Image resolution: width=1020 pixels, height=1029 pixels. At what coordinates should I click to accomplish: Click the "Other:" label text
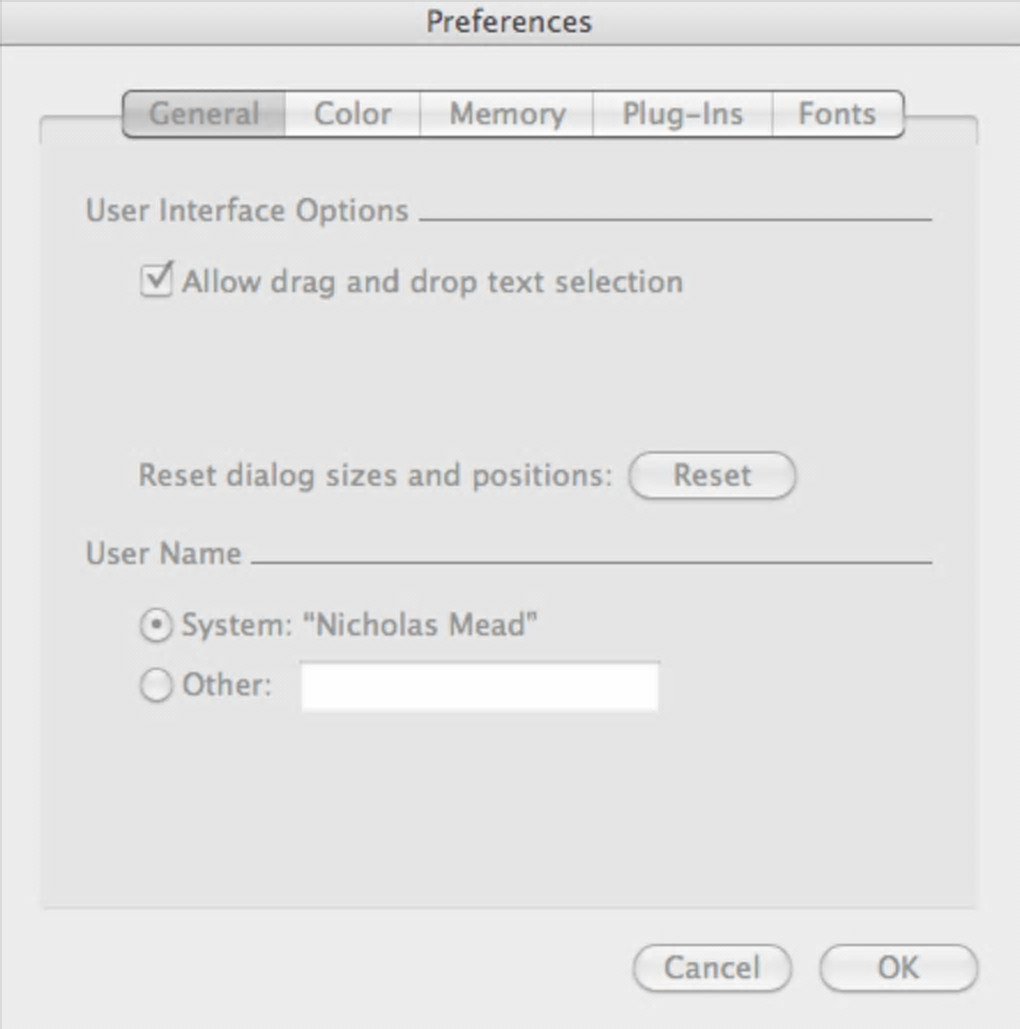[227, 686]
